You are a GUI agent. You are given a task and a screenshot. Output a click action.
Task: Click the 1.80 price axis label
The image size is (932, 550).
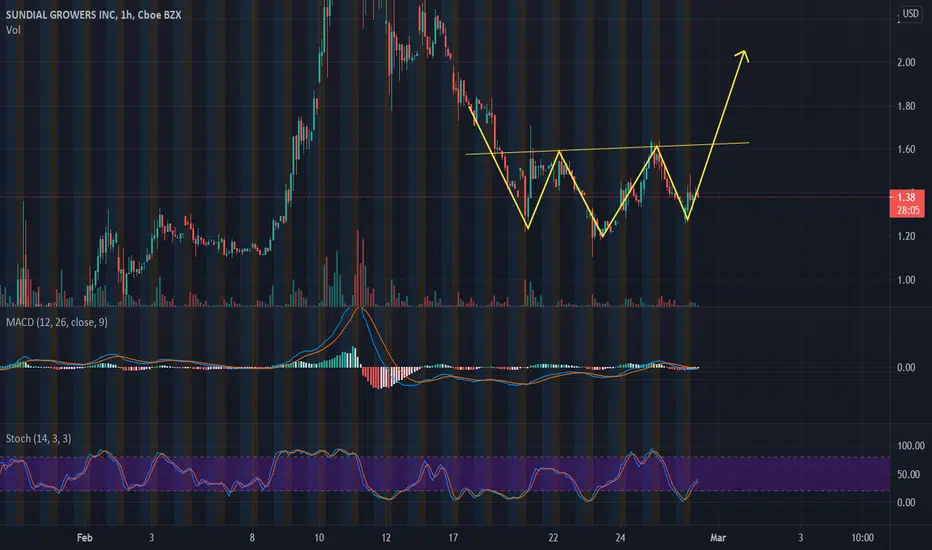[906, 106]
